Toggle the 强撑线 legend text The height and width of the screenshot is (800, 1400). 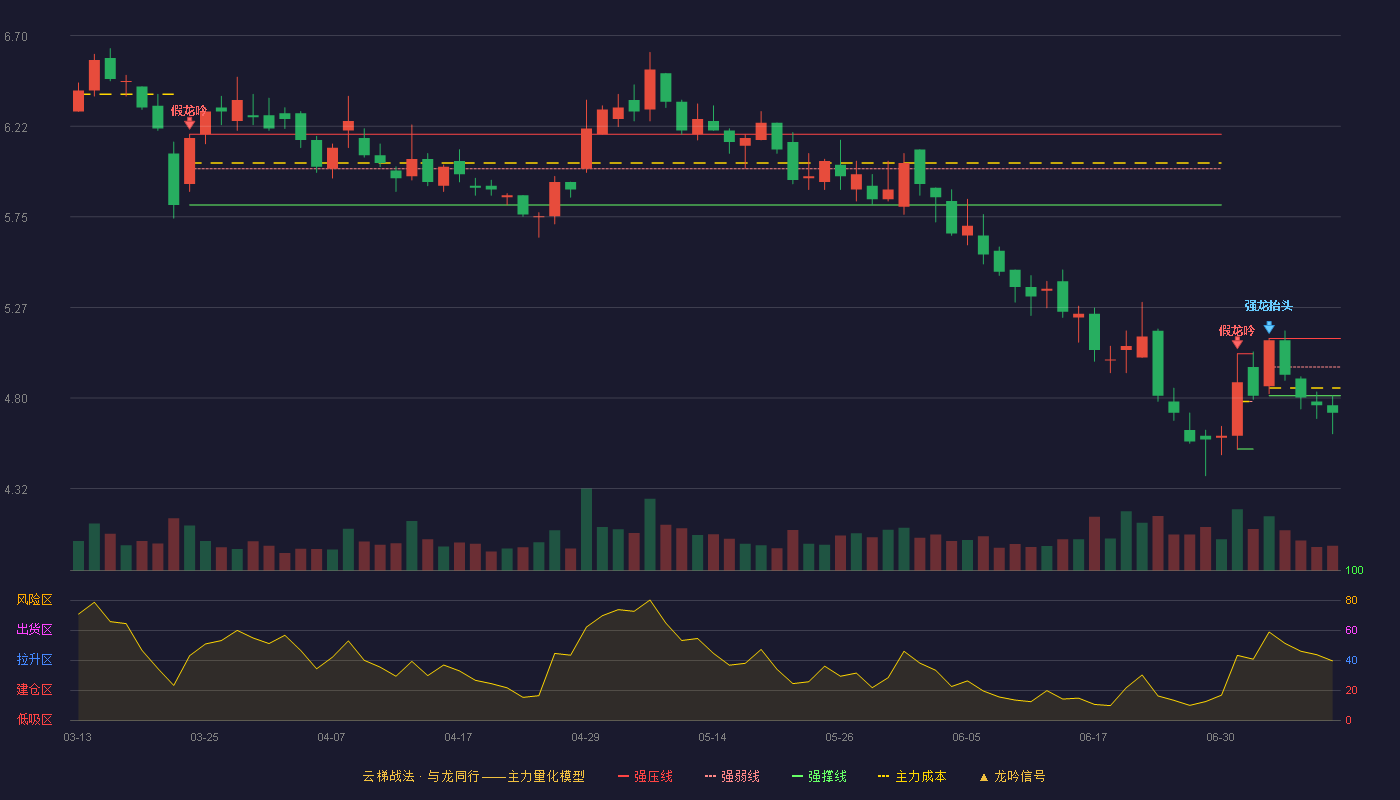tap(827, 776)
